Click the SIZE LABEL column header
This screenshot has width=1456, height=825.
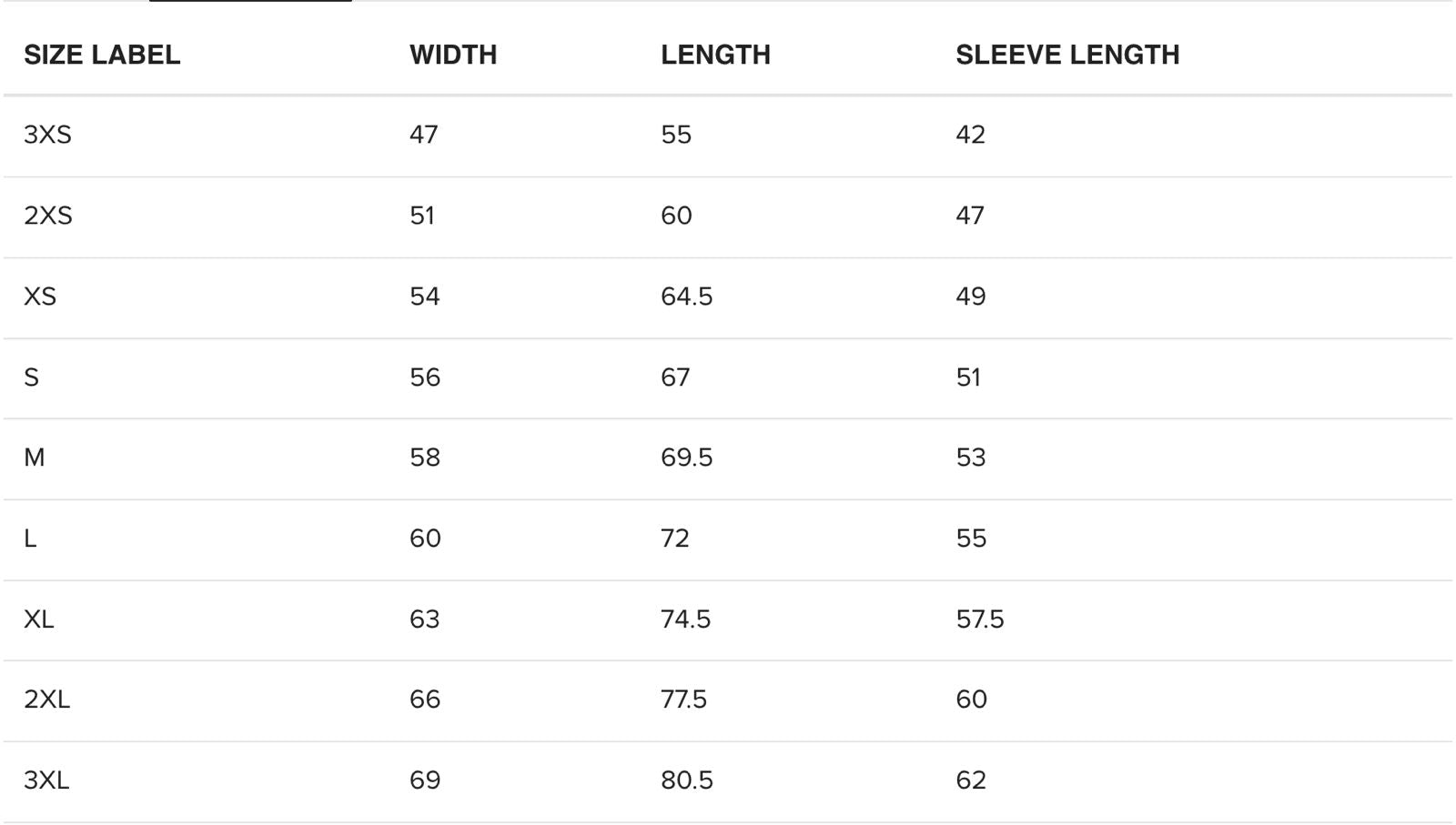[102, 55]
